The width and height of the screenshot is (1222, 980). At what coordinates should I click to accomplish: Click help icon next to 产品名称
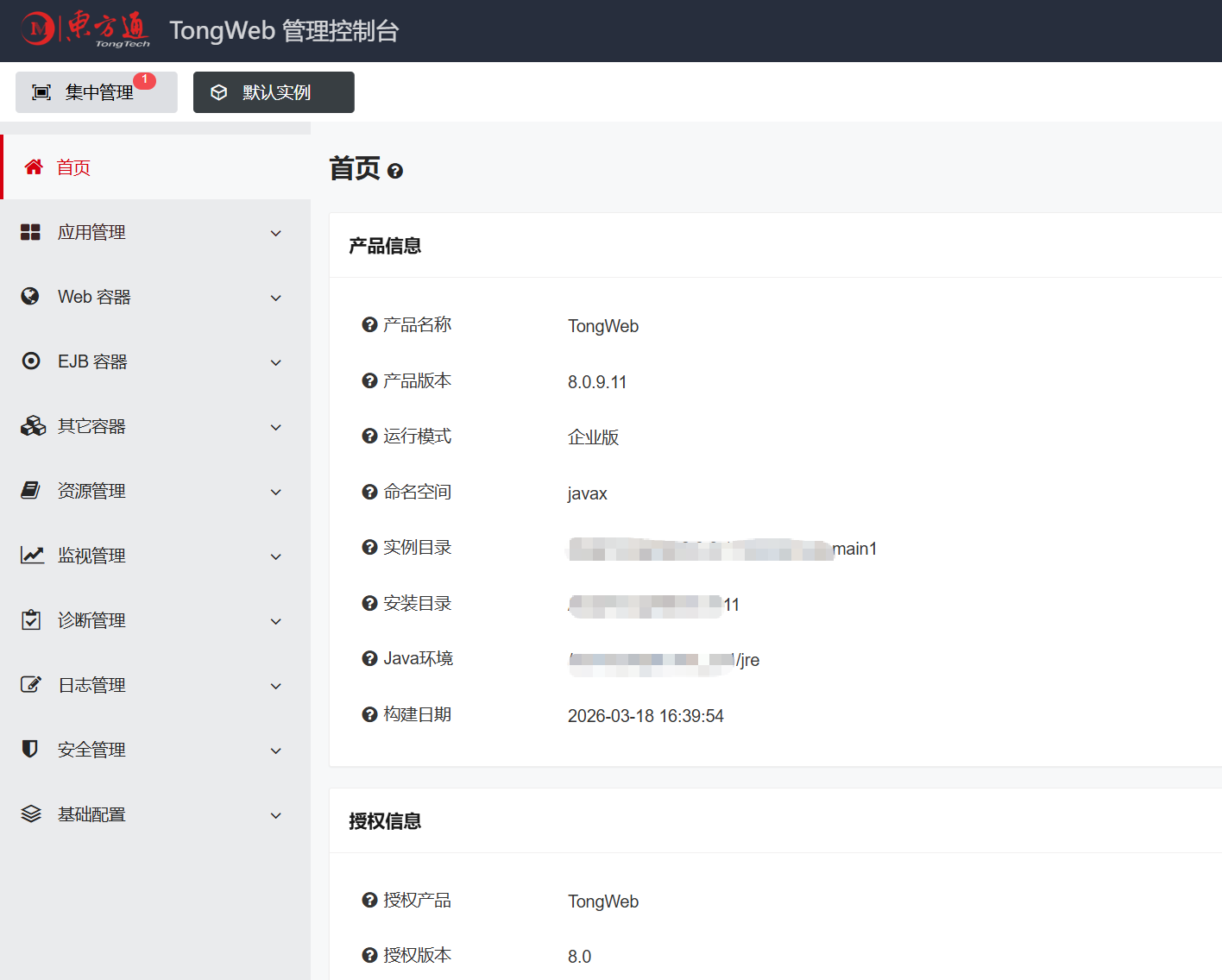370,324
